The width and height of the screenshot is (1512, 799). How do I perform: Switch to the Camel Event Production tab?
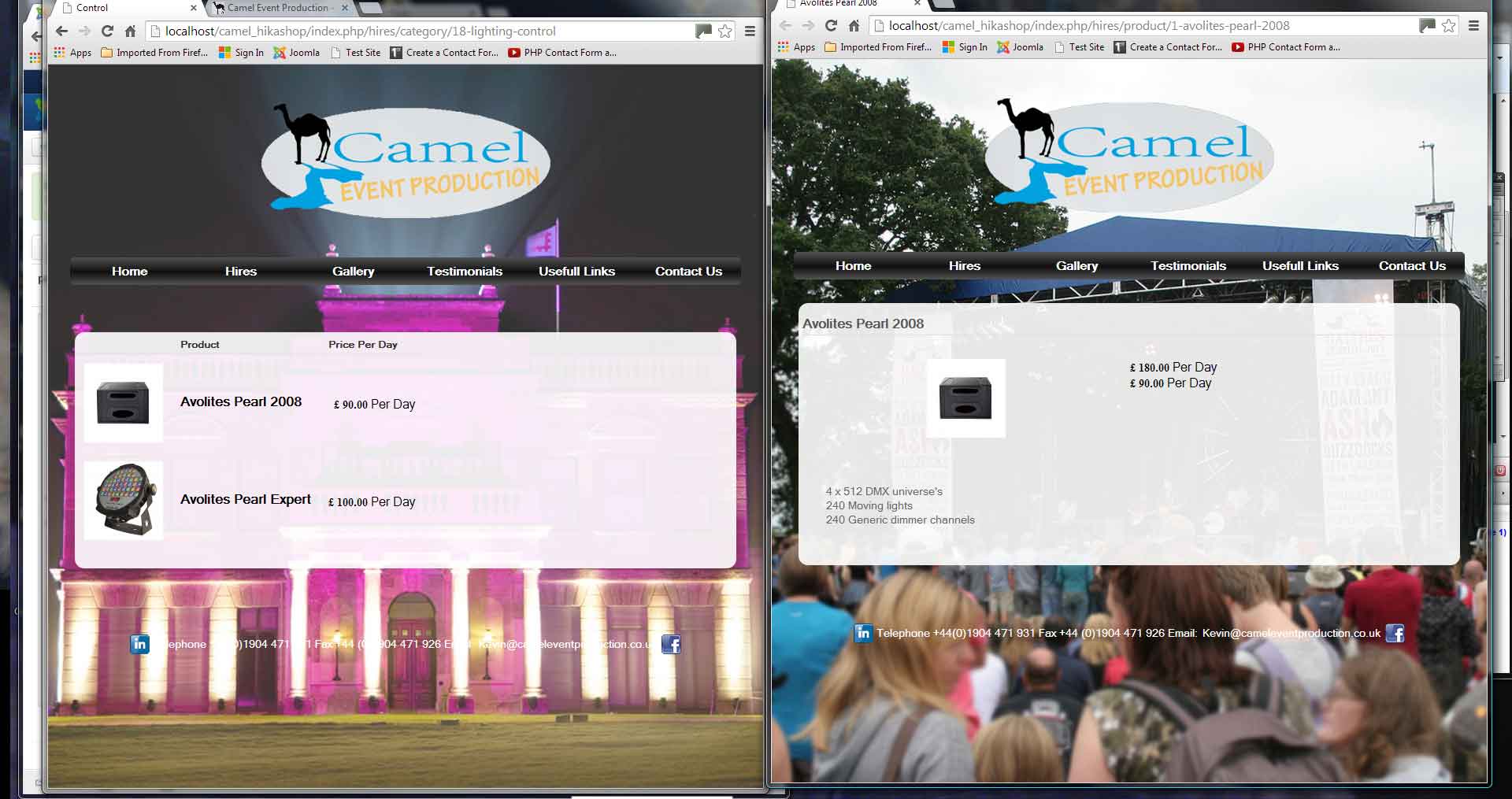click(x=280, y=8)
